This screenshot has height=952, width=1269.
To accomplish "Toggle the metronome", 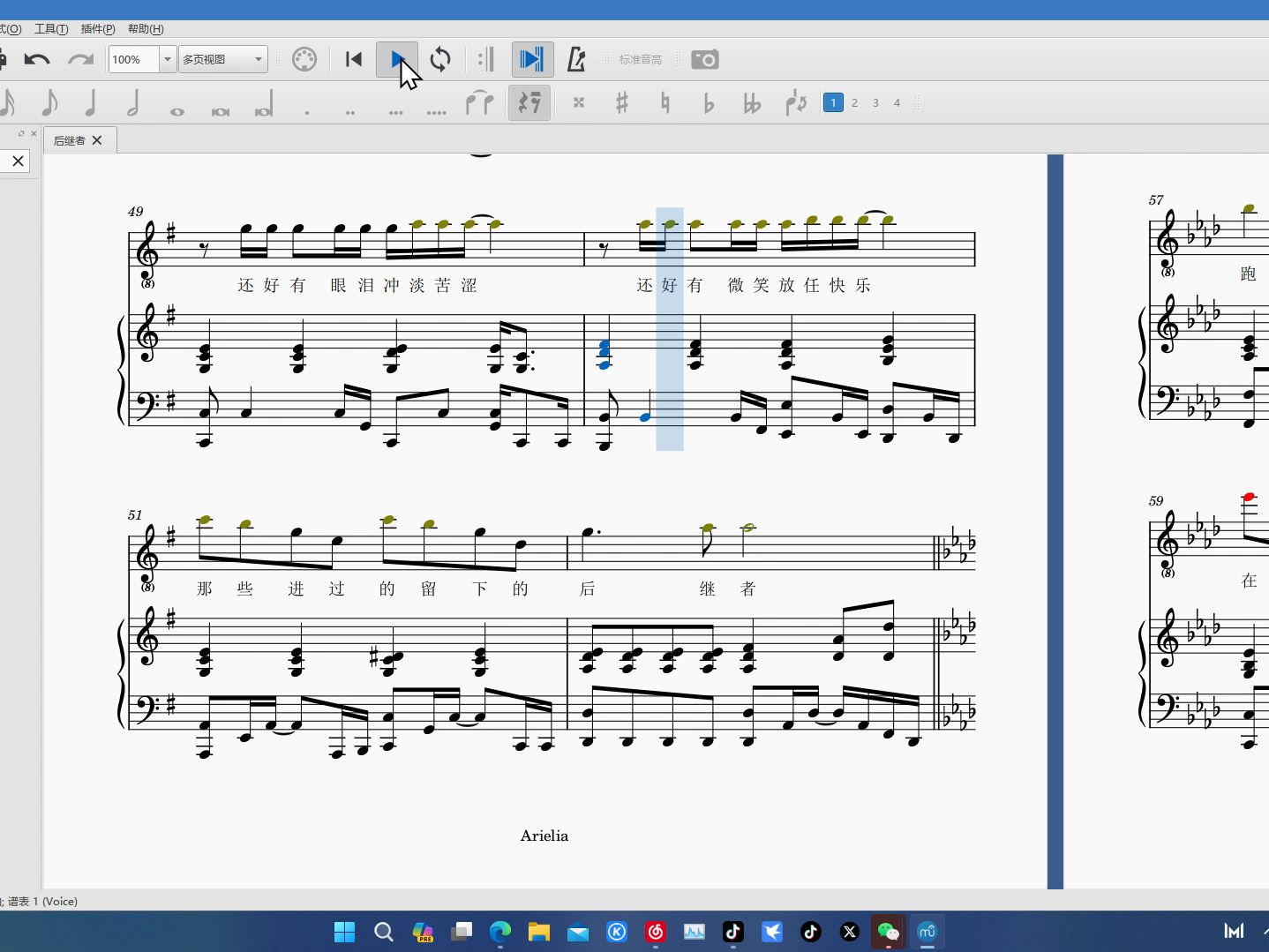I will [x=576, y=59].
